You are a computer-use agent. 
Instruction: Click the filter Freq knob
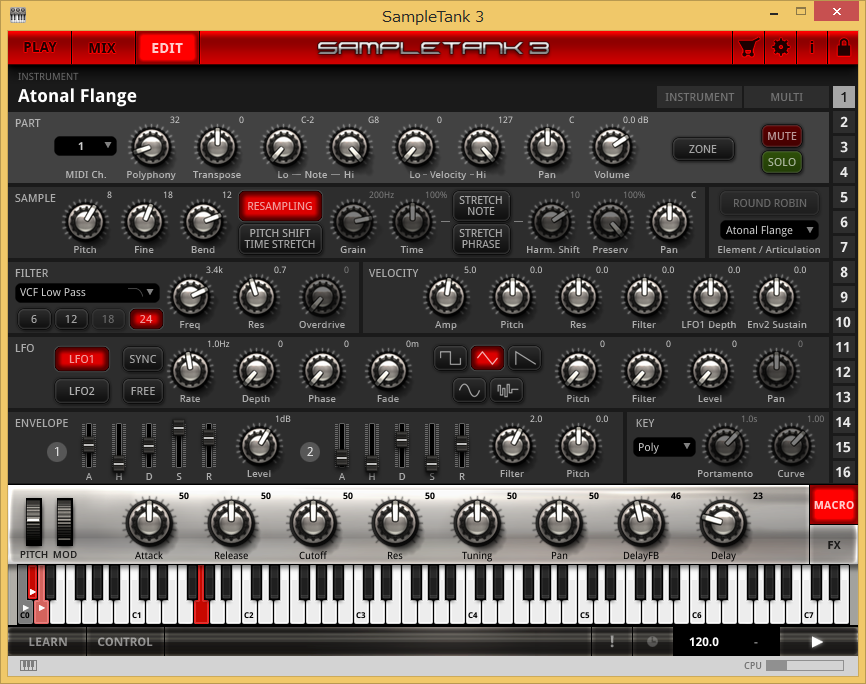point(190,297)
